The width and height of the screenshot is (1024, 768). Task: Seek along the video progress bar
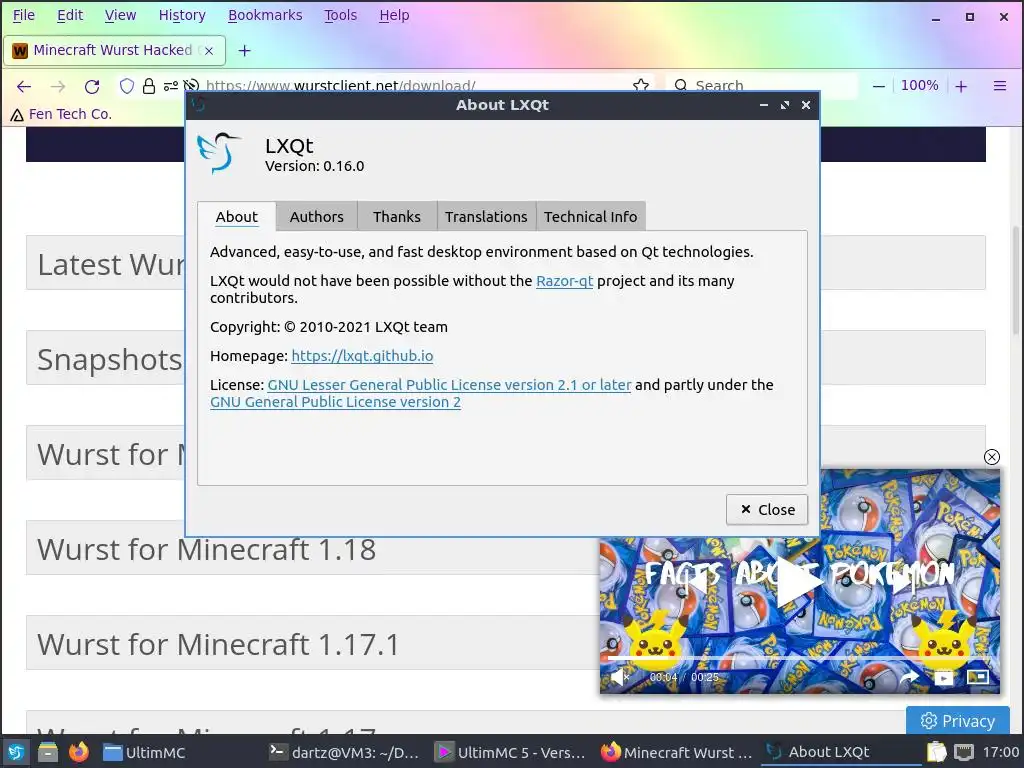click(x=799, y=658)
